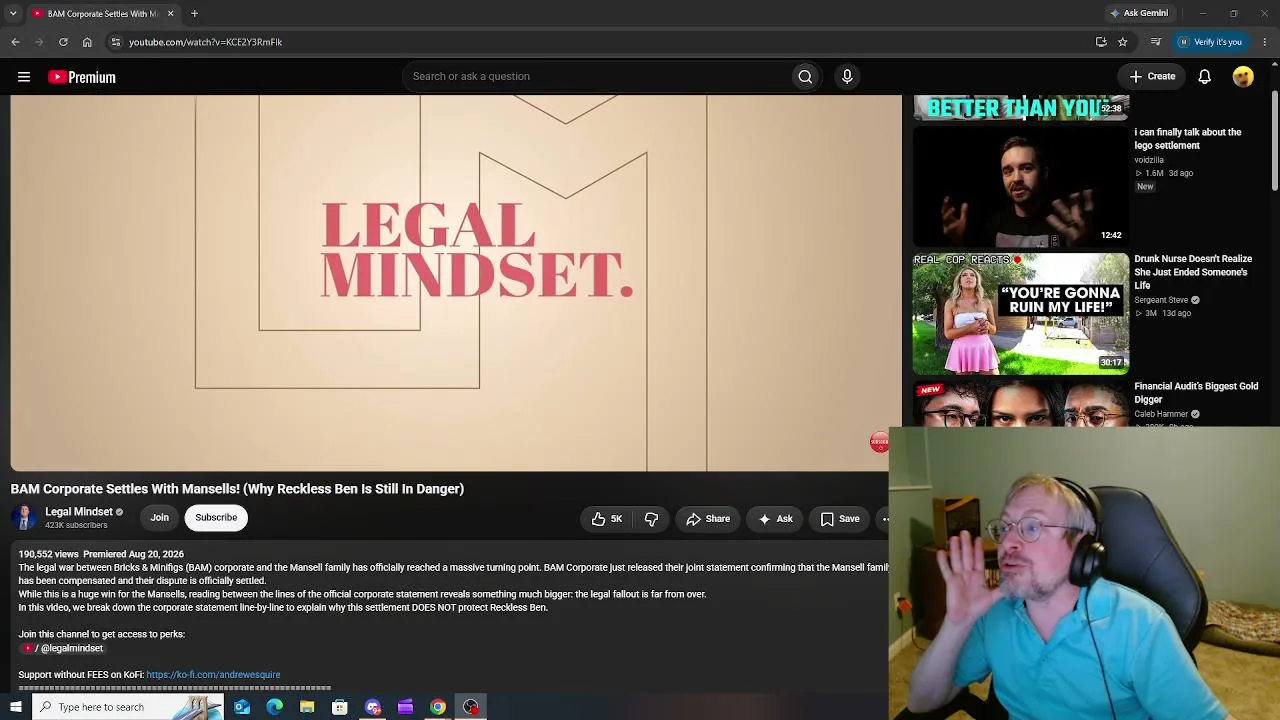This screenshot has width=1280, height=720.
Task: Click the Ask button below the video
Action: click(x=775, y=519)
